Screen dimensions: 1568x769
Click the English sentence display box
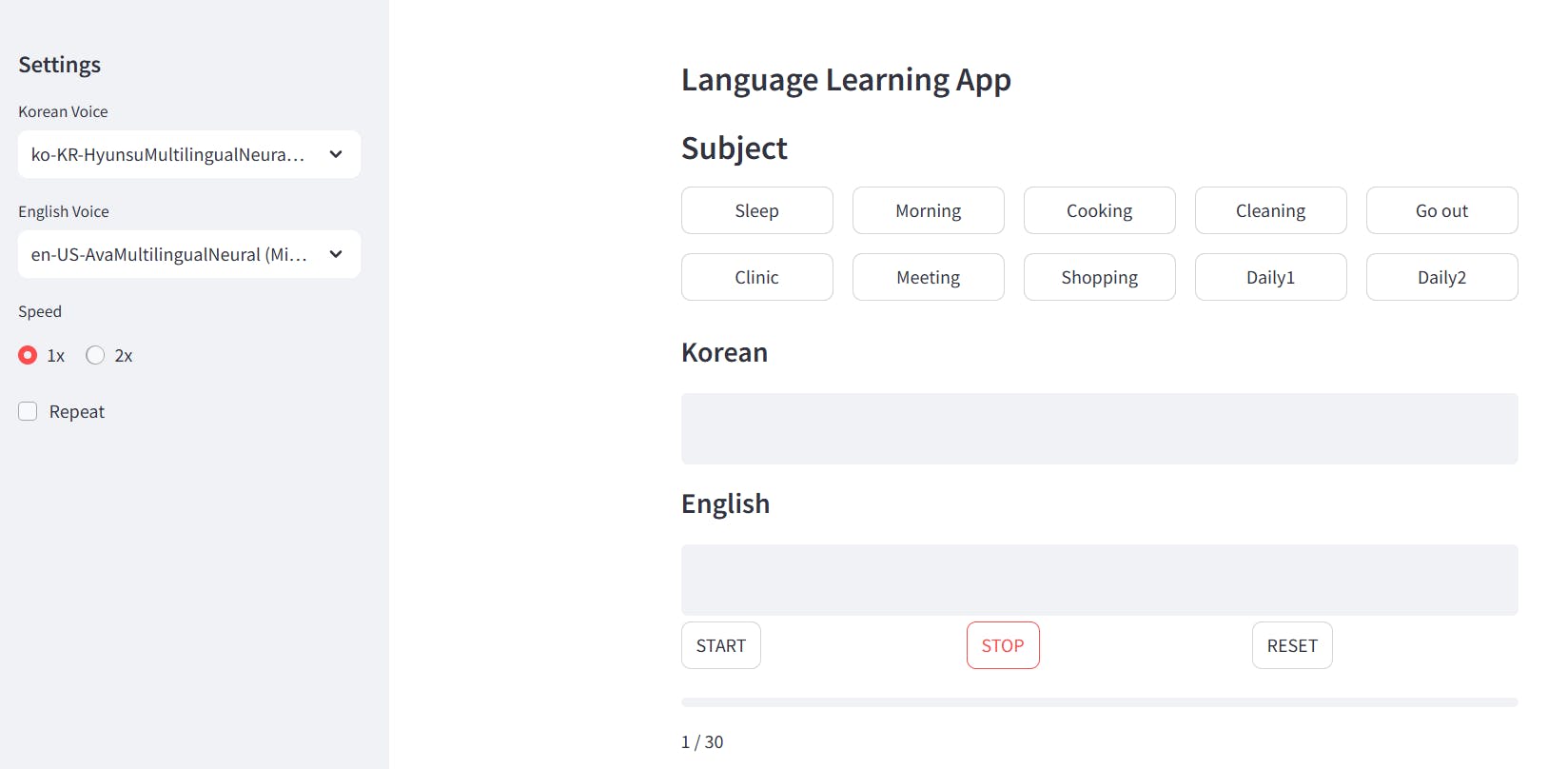[x=1100, y=580]
